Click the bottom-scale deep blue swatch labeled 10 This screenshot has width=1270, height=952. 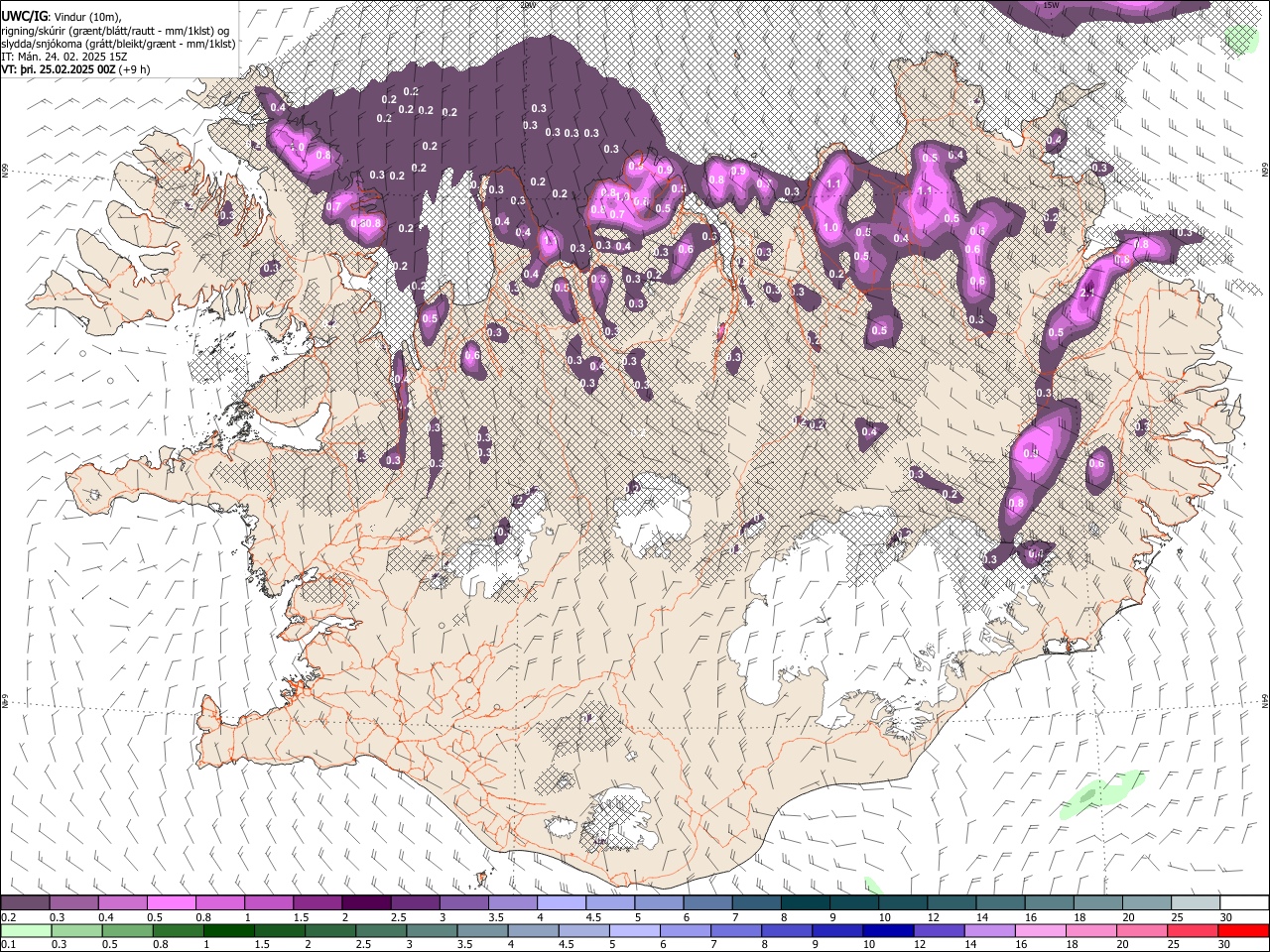pyautogui.click(x=888, y=930)
